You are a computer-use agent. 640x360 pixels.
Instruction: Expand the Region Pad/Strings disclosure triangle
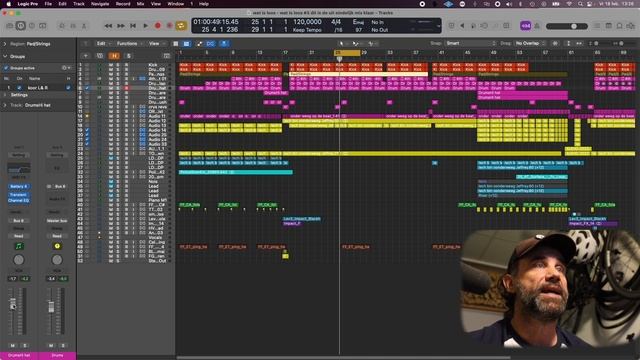tap(5, 44)
